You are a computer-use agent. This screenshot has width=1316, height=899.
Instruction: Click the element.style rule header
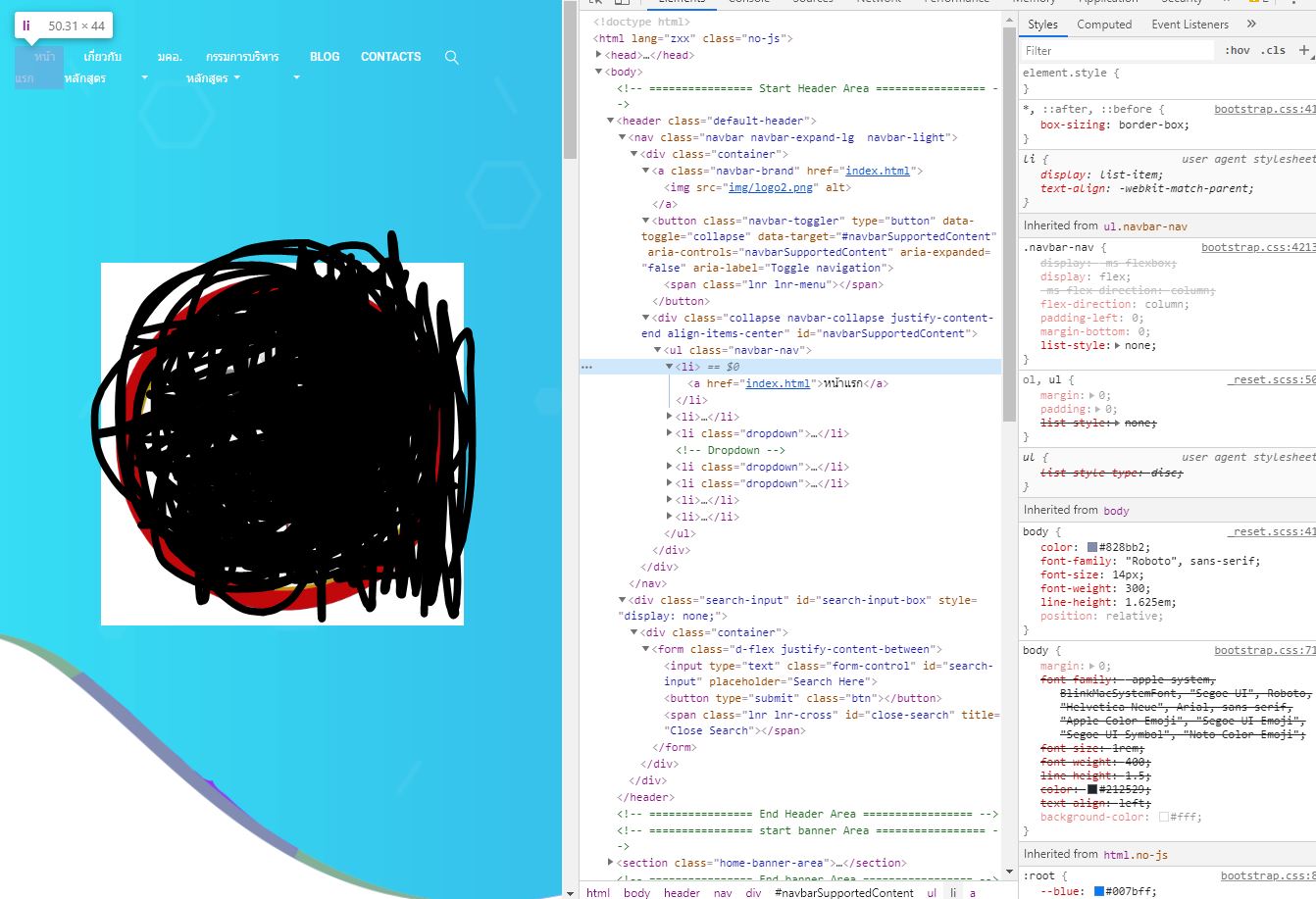(1071, 73)
